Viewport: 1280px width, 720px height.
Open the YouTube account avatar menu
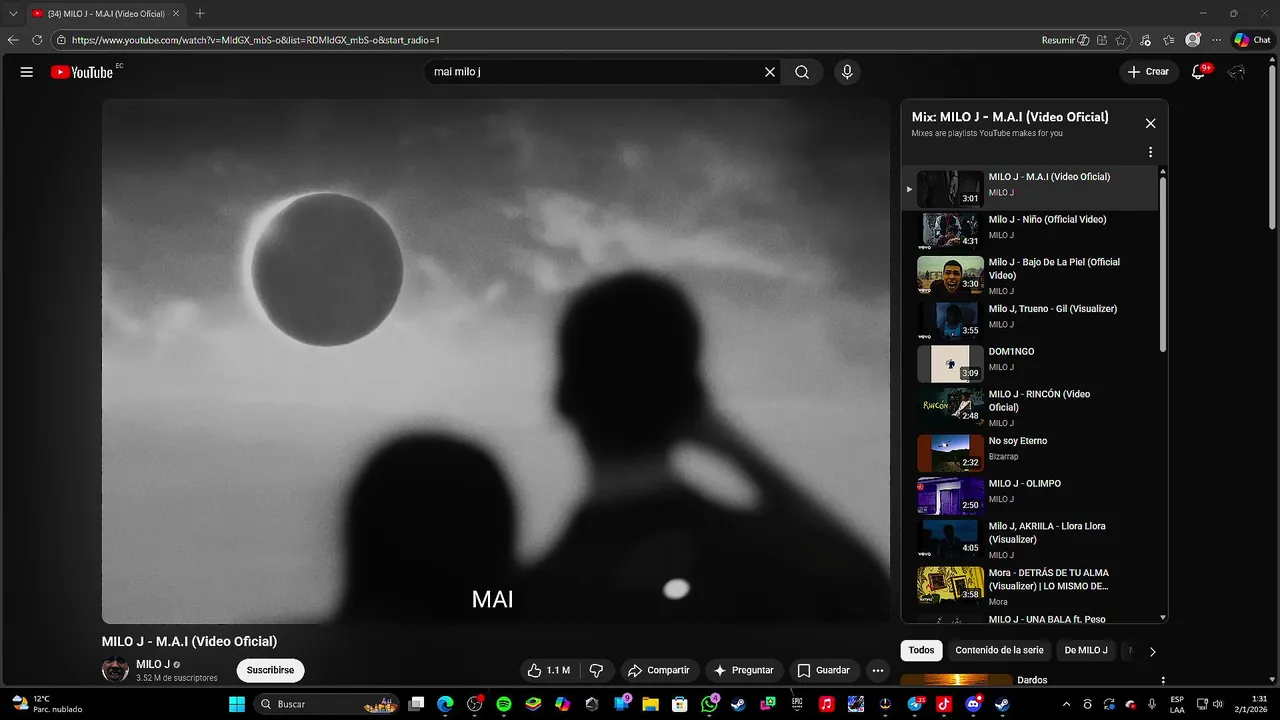[x=1237, y=72]
